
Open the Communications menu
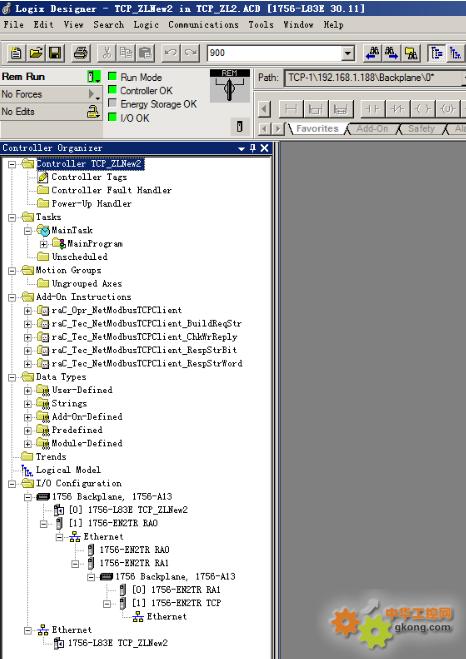click(203, 25)
